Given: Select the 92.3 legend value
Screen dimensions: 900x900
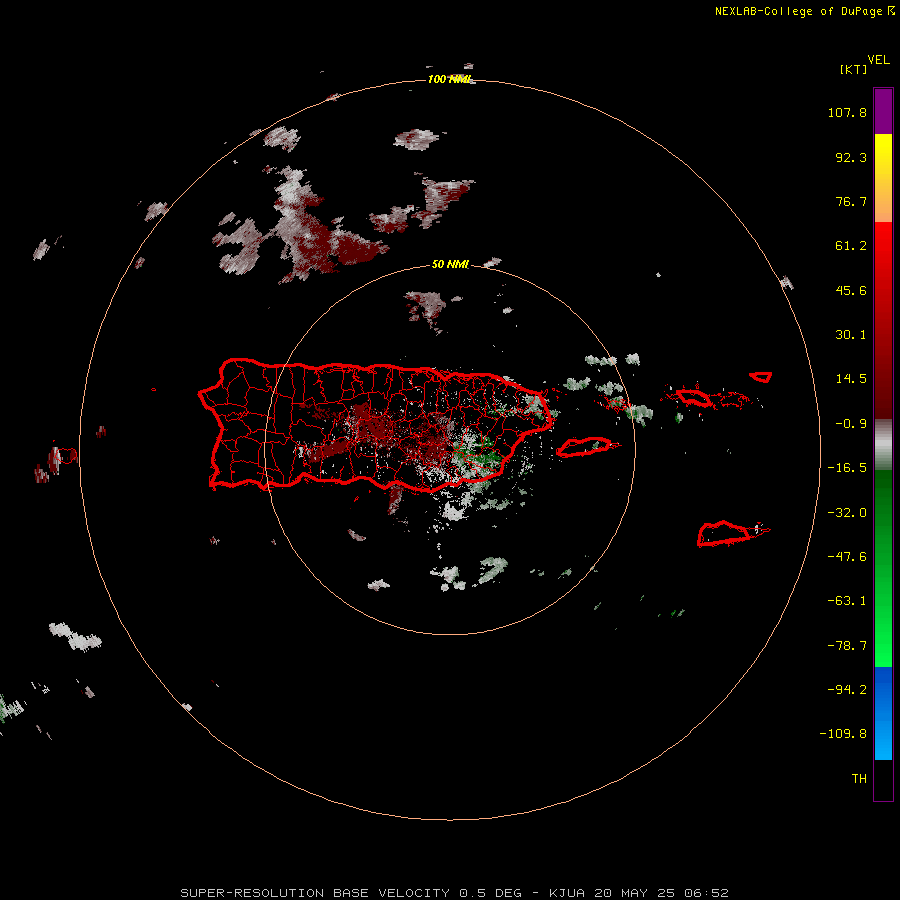Looking at the screenshot, I should [851, 157].
